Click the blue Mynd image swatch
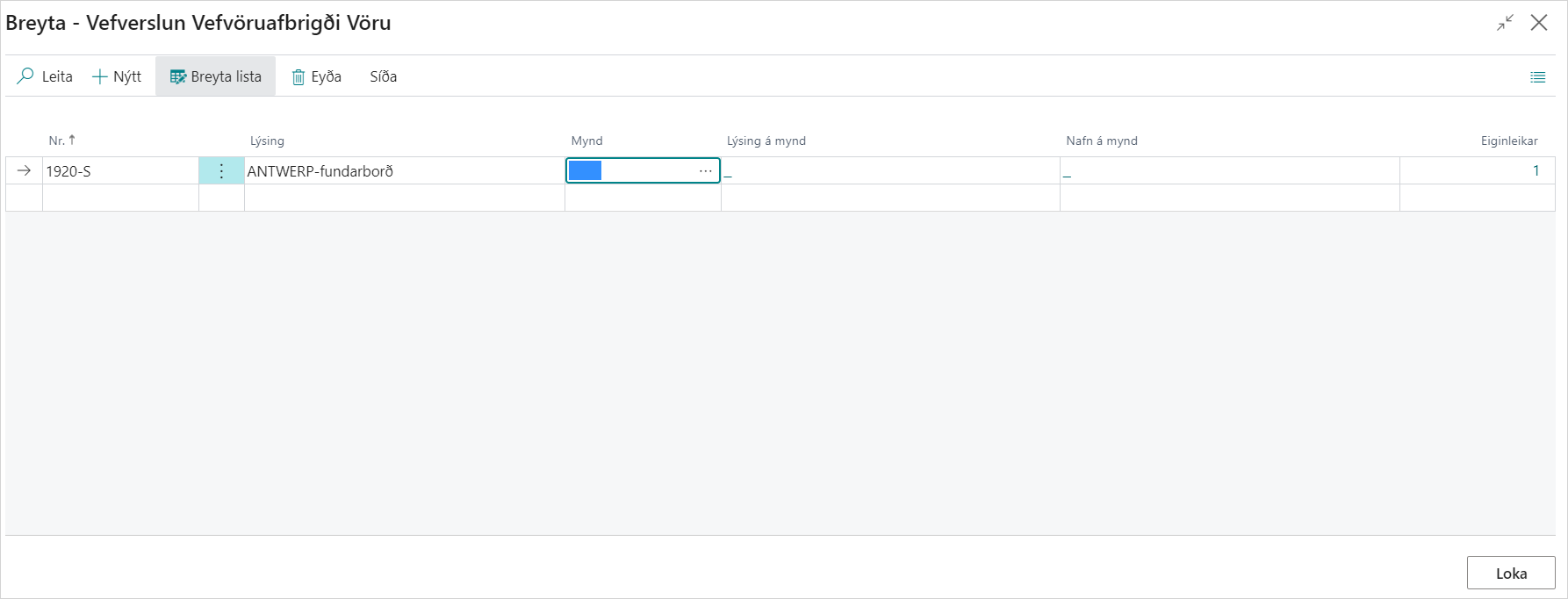Screen dimensions: 1568x599 pyautogui.click(x=585, y=170)
